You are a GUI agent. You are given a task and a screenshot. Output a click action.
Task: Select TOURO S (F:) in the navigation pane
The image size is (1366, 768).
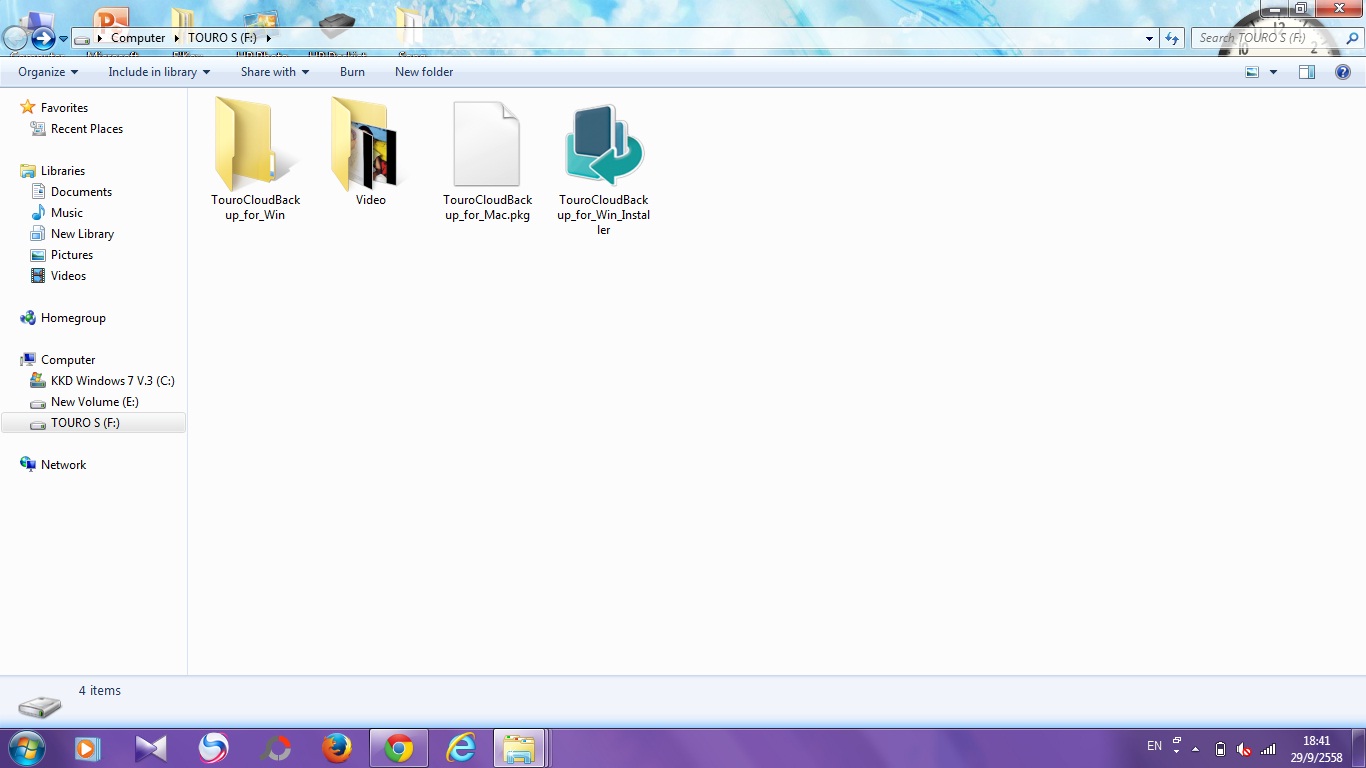click(93, 423)
